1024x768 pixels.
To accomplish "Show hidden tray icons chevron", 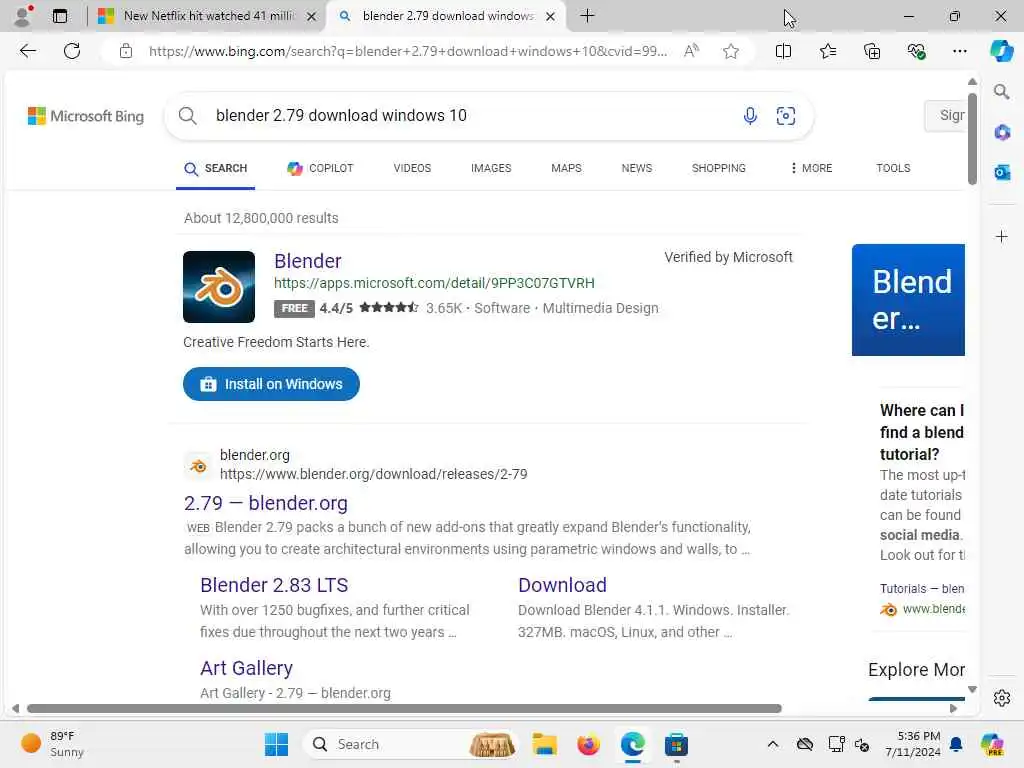I will tap(772, 744).
